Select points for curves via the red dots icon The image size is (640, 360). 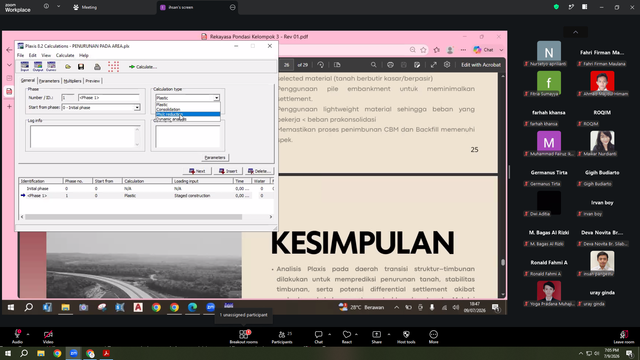pyautogui.click(x=113, y=67)
